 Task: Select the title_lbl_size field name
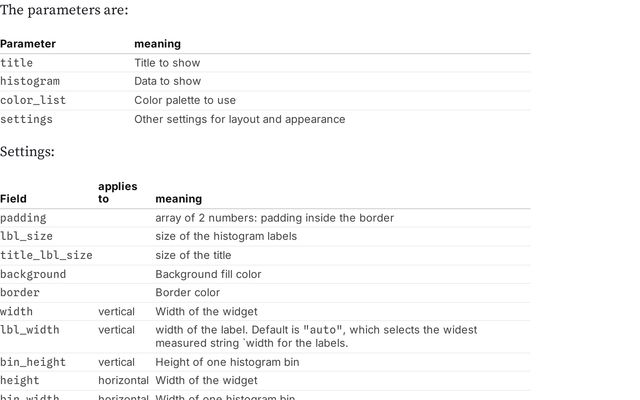coord(46,255)
